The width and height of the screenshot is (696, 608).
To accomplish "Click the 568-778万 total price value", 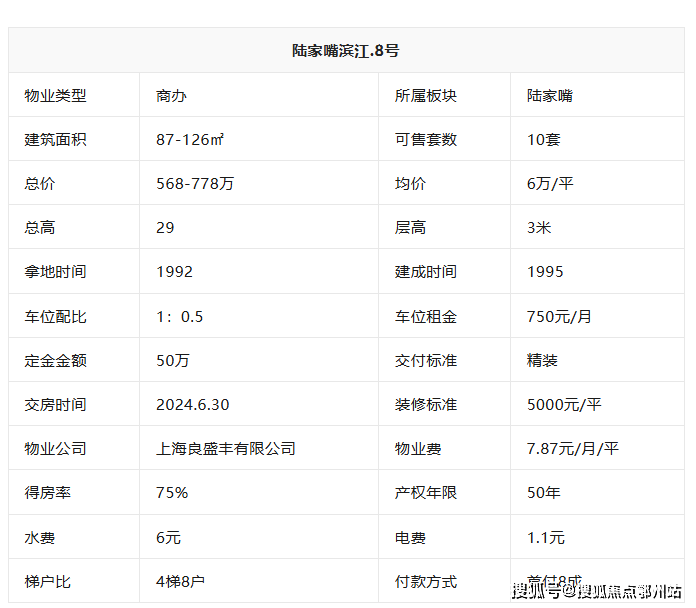I will 195,184.
